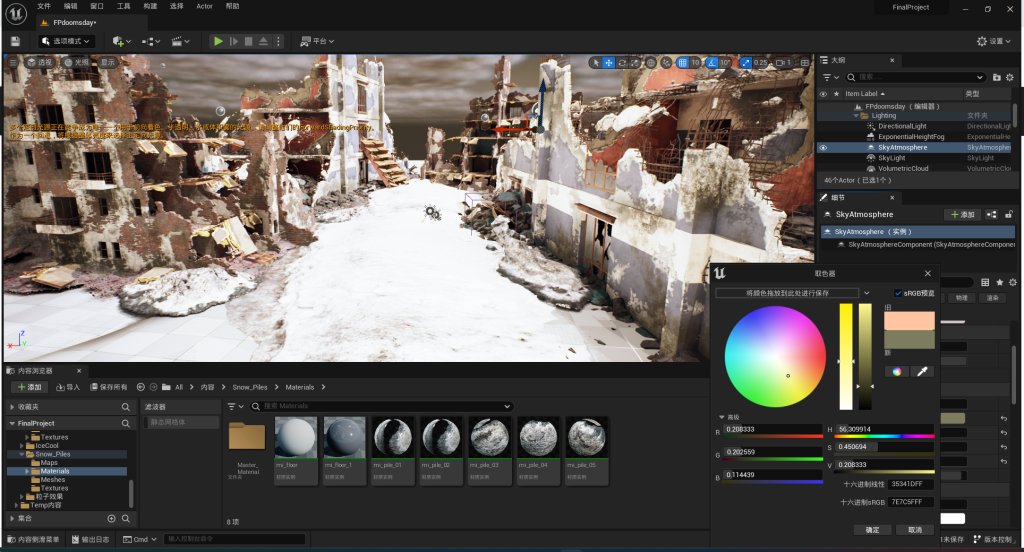Activate the Translate transform tool
Viewport: 1024px width, 552px height.
click(609, 63)
